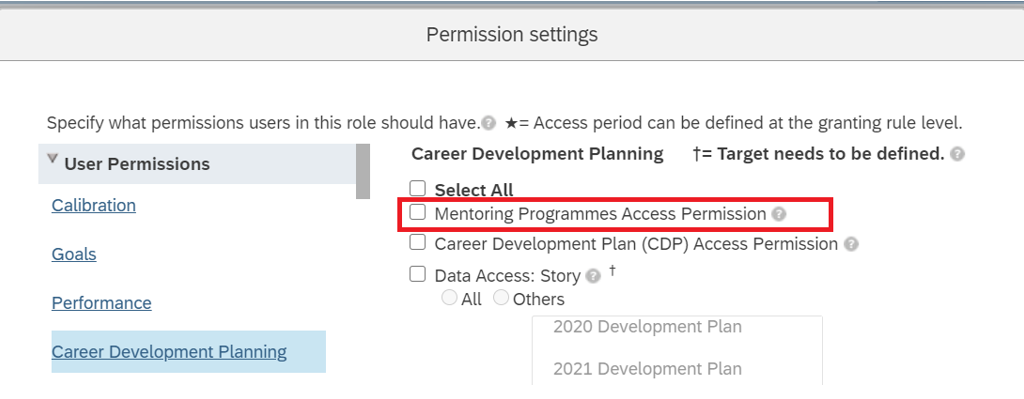Check the Data Access: Story checkbox
Screen dimensions: 1024x399
(x=417, y=274)
